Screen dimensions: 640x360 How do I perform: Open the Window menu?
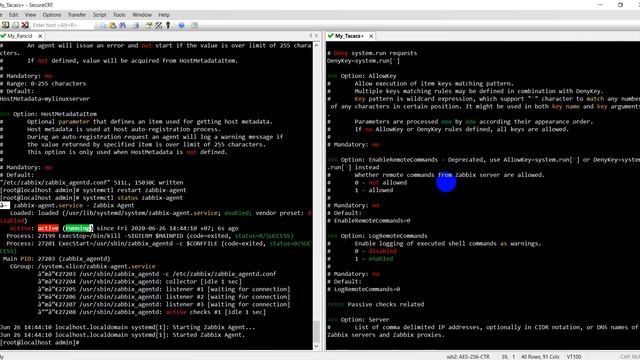coord(142,15)
